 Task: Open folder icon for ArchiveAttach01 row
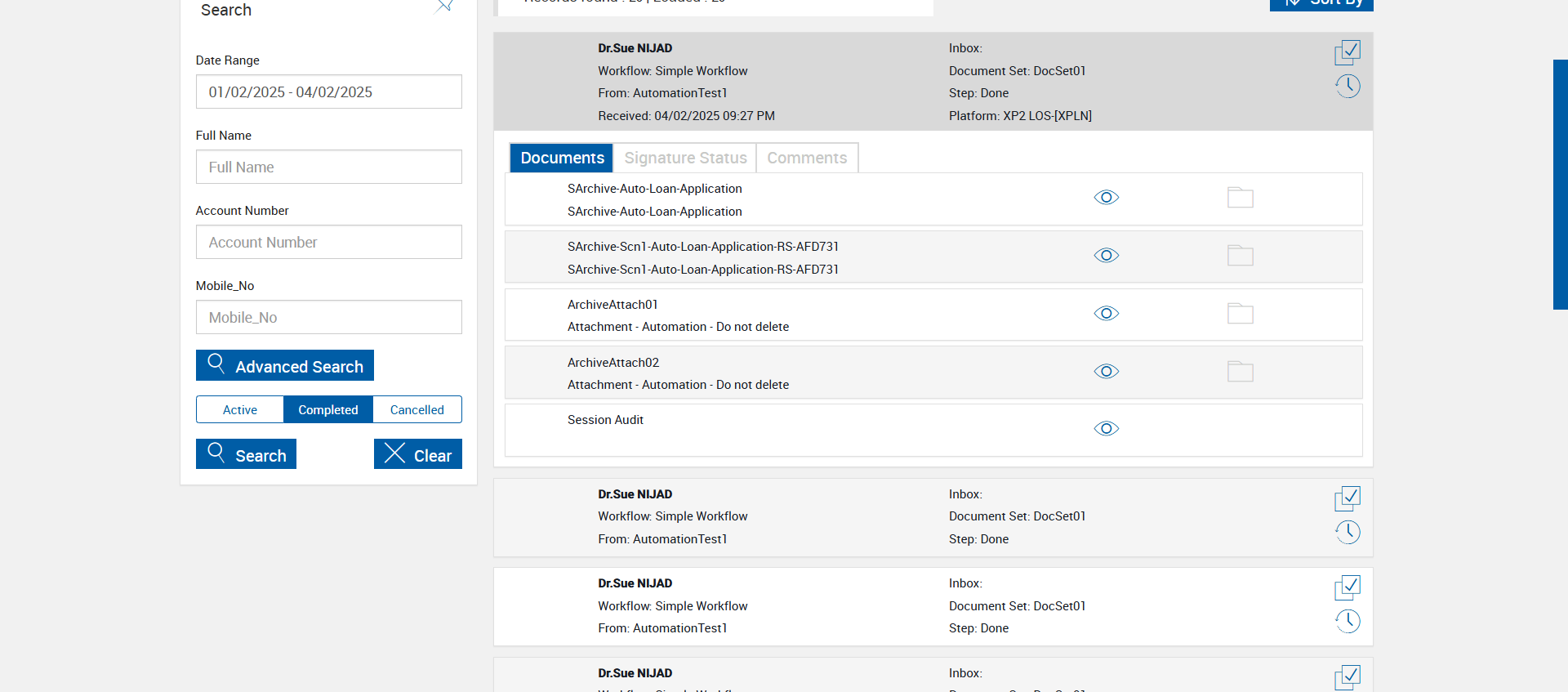point(1240,314)
